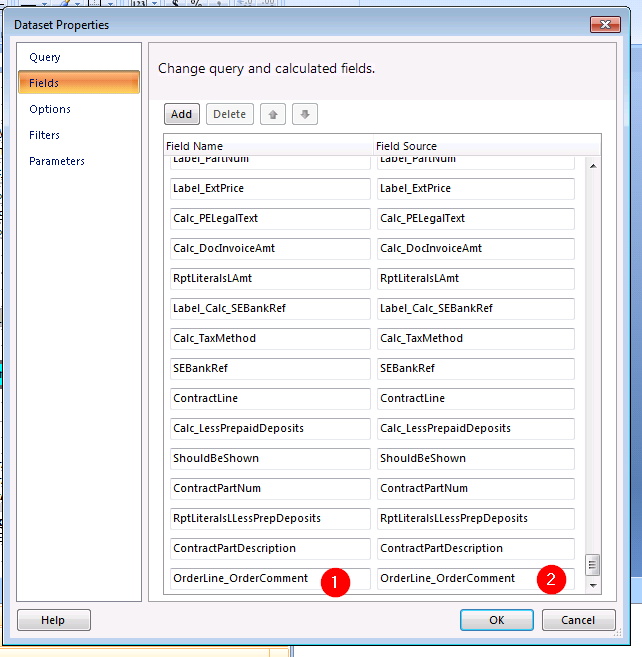Click the ShouldBeShown field name box

(x=270, y=459)
